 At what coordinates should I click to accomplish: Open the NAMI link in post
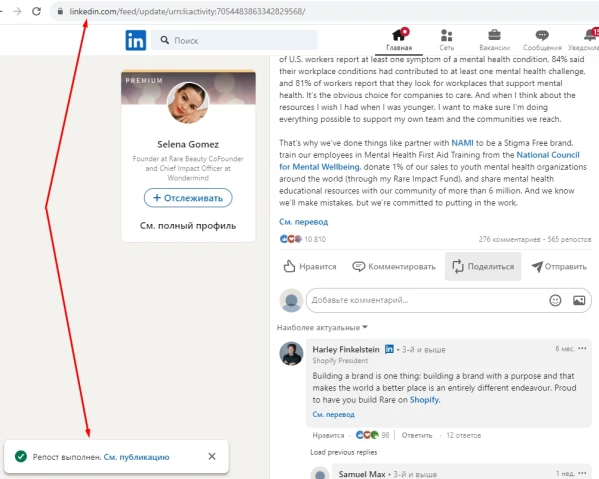coord(462,143)
